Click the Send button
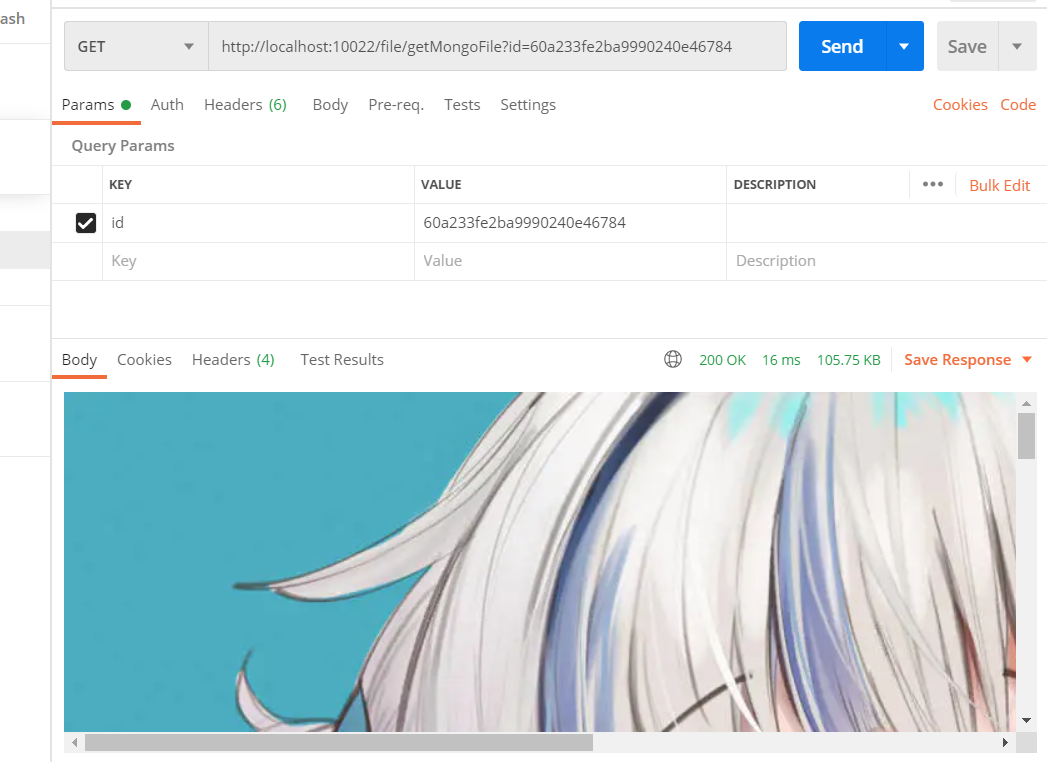1047x762 pixels. [842, 46]
